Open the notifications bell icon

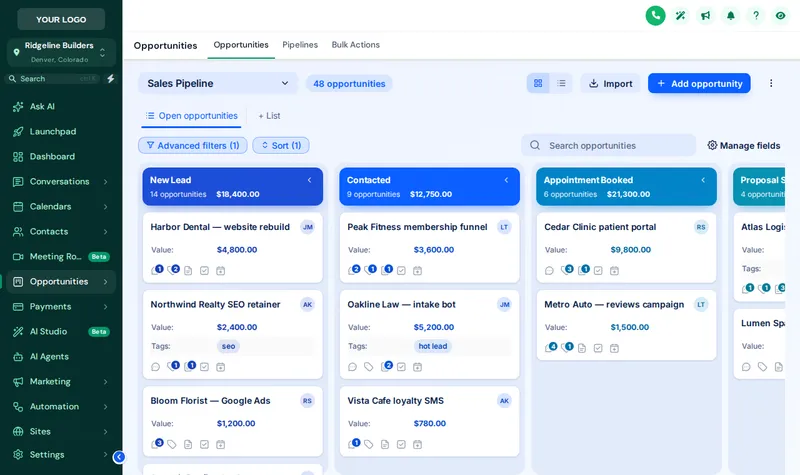[731, 16]
